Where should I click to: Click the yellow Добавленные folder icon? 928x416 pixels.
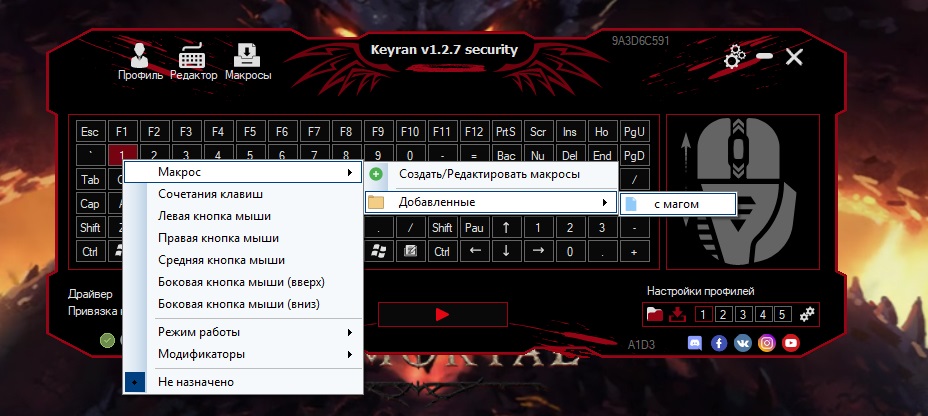[x=376, y=202]
